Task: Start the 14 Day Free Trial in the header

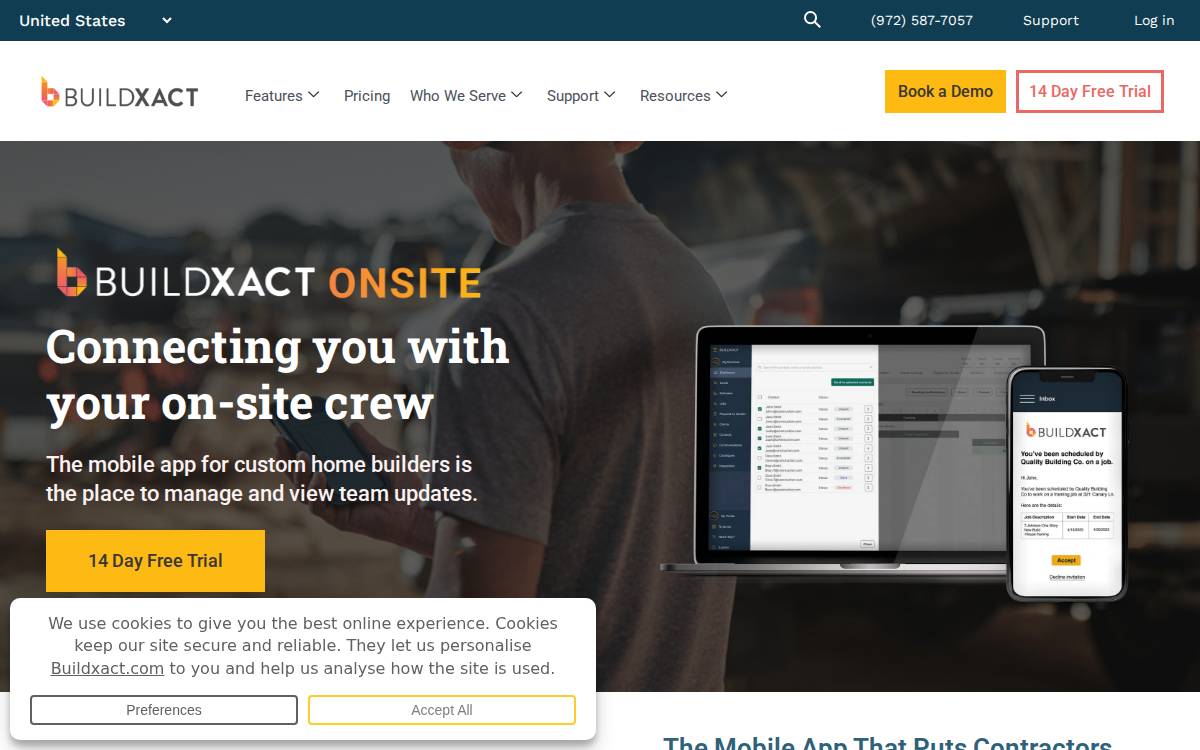Action: [x=1090, y=91]
